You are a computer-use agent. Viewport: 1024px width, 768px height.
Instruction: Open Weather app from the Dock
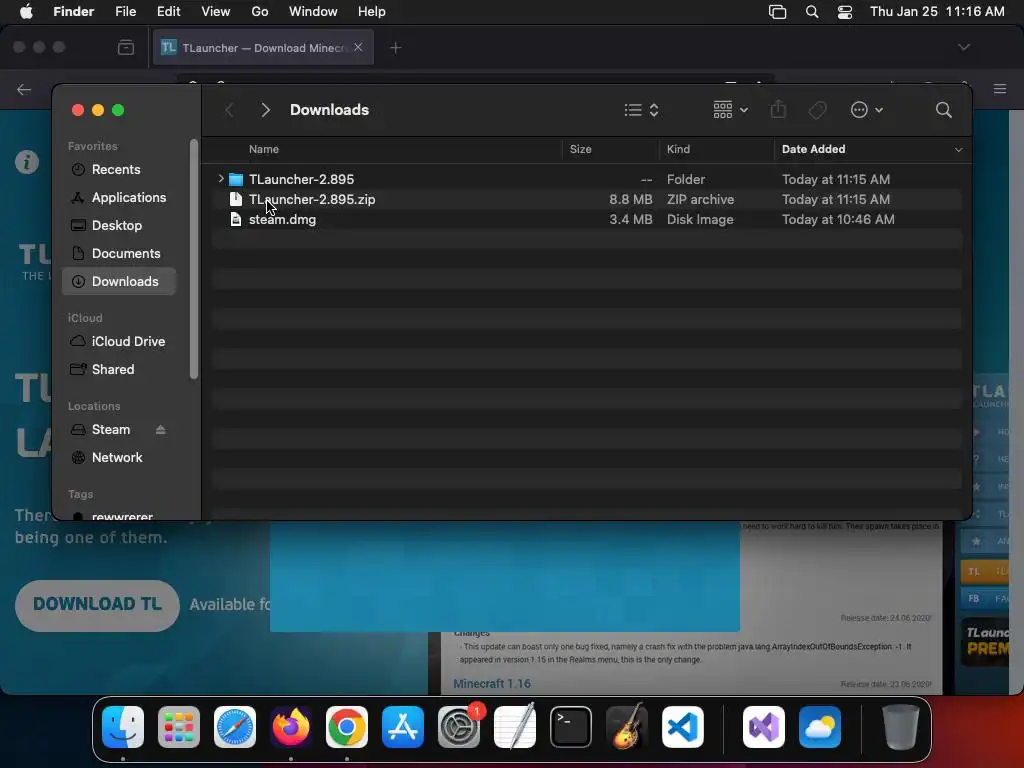click(820, 727)
